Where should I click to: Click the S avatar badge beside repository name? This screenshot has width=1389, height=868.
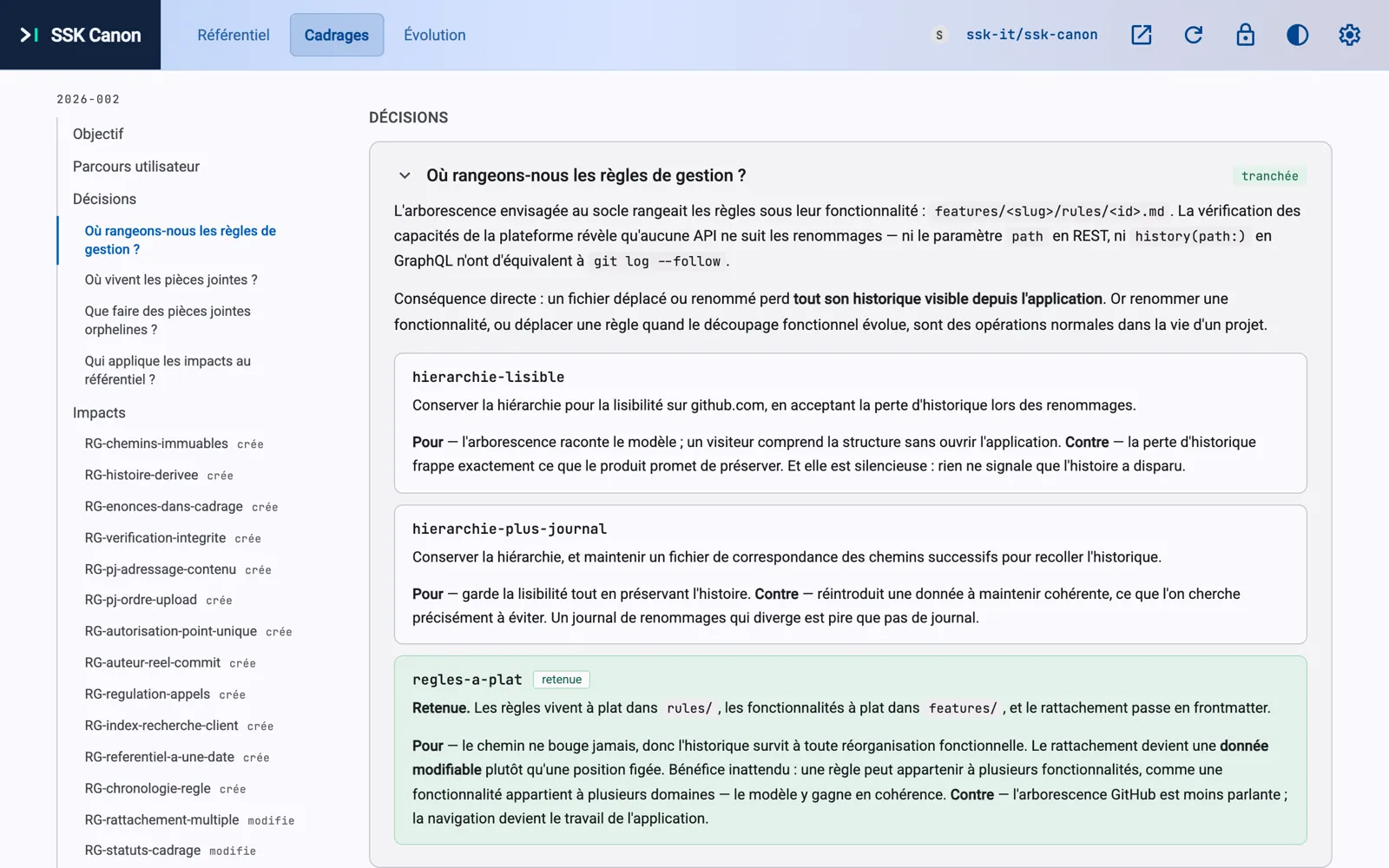[x=938, y=36]
